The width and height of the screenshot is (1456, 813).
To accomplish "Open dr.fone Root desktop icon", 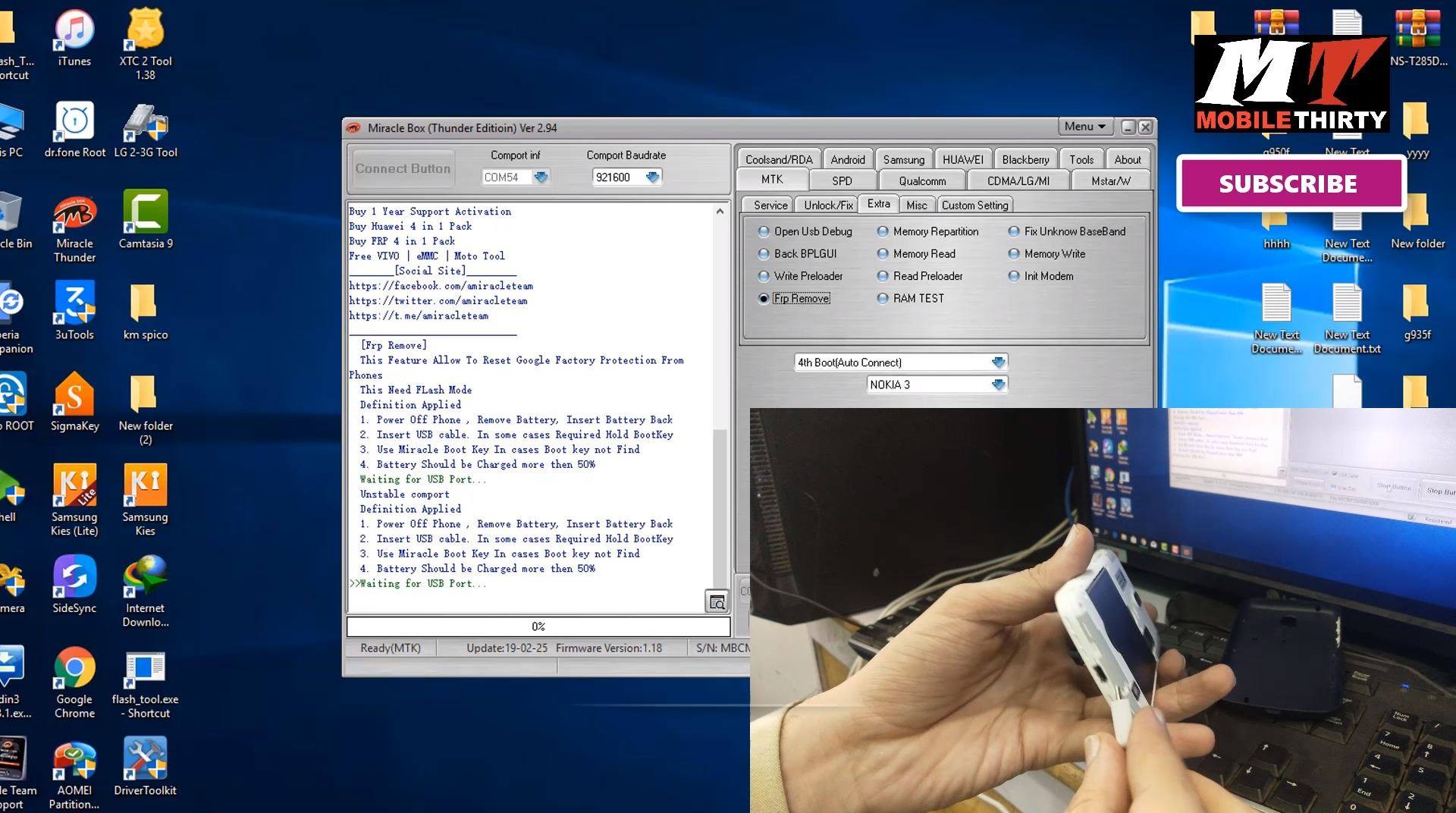I will click(74, 129).
